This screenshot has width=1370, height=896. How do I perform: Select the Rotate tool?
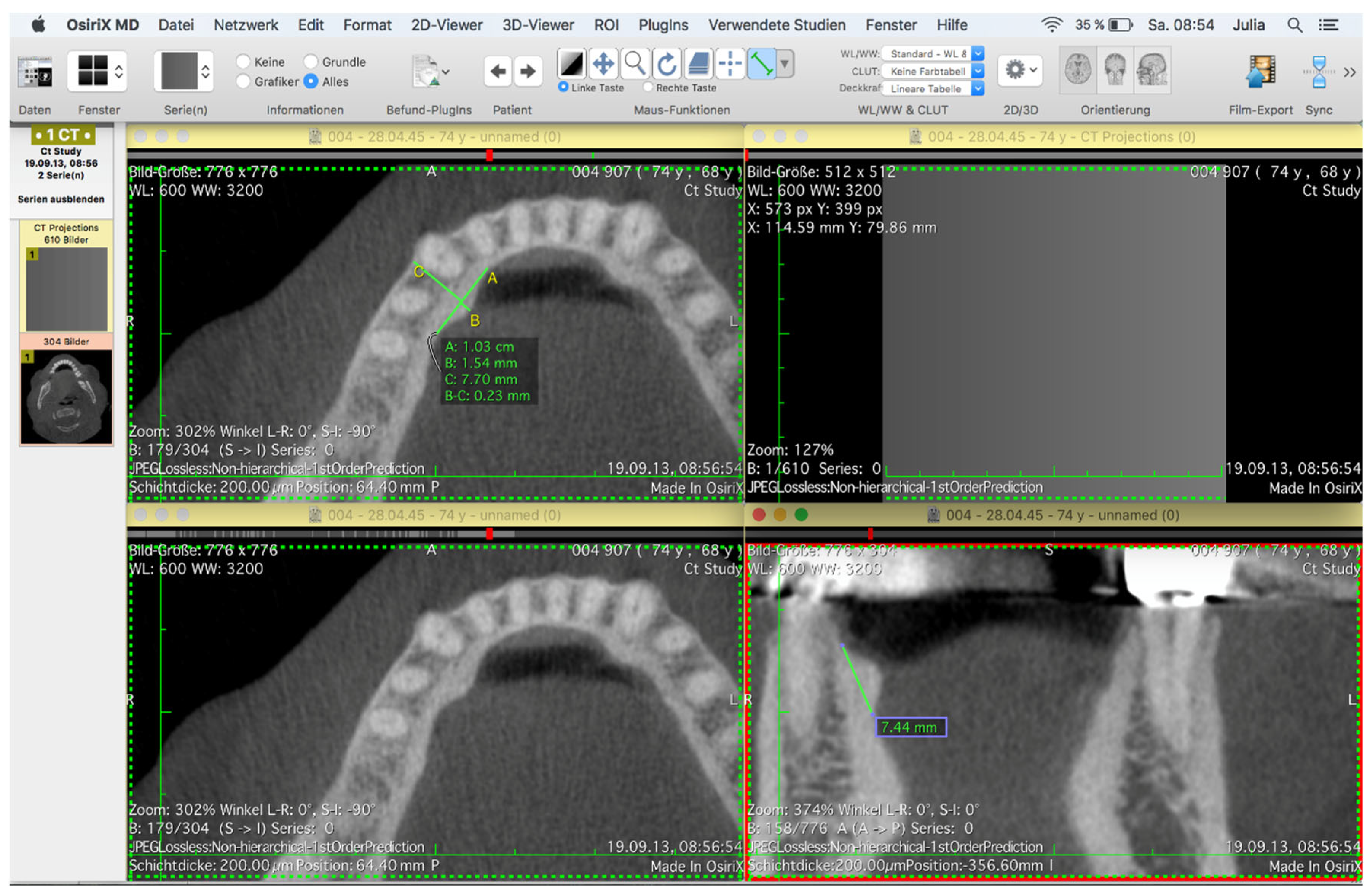coord(667,63)
